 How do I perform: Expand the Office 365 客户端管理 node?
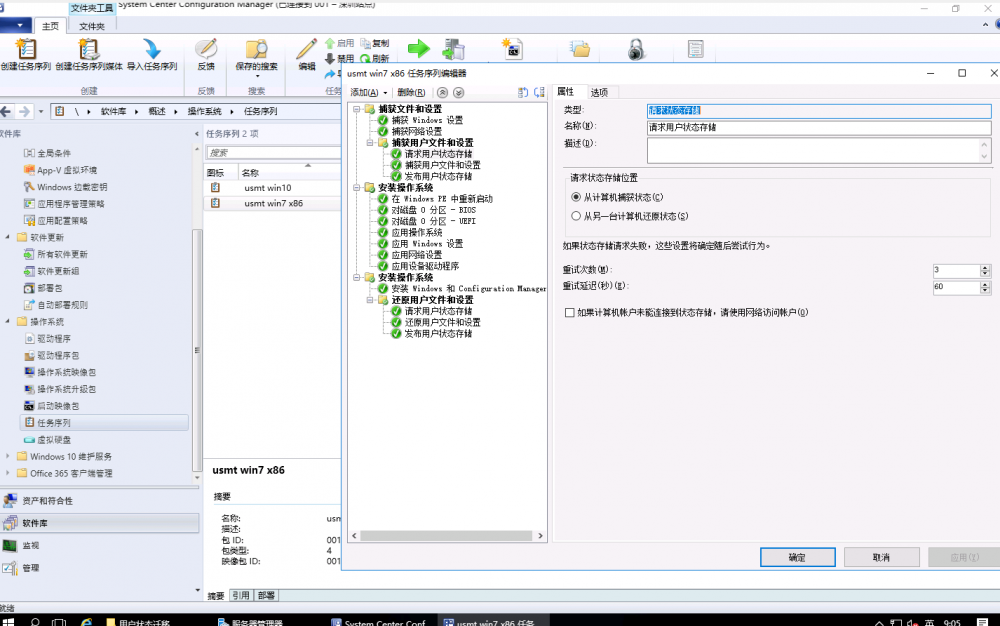8,473
